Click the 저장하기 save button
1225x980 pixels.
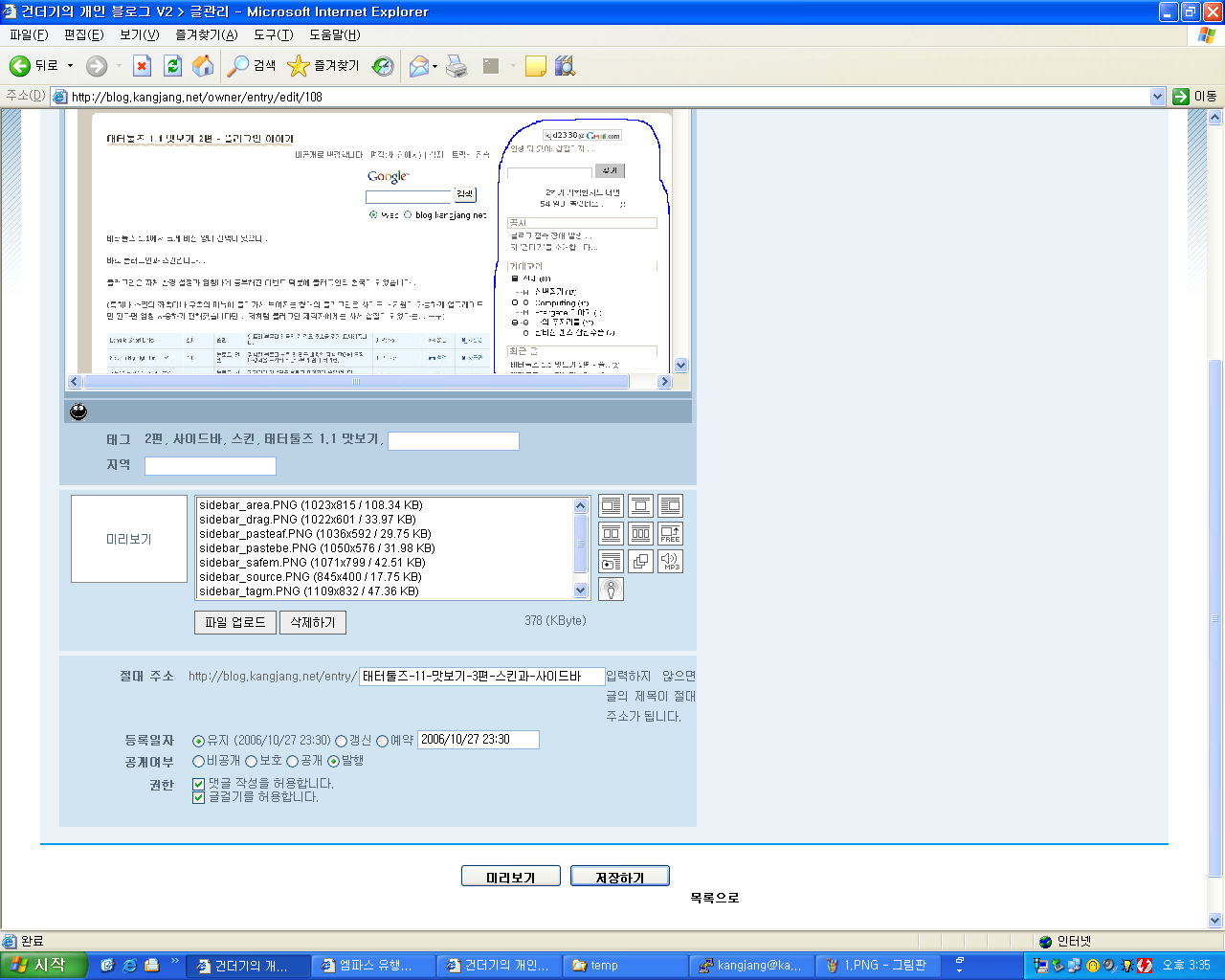tap(619, 875)
